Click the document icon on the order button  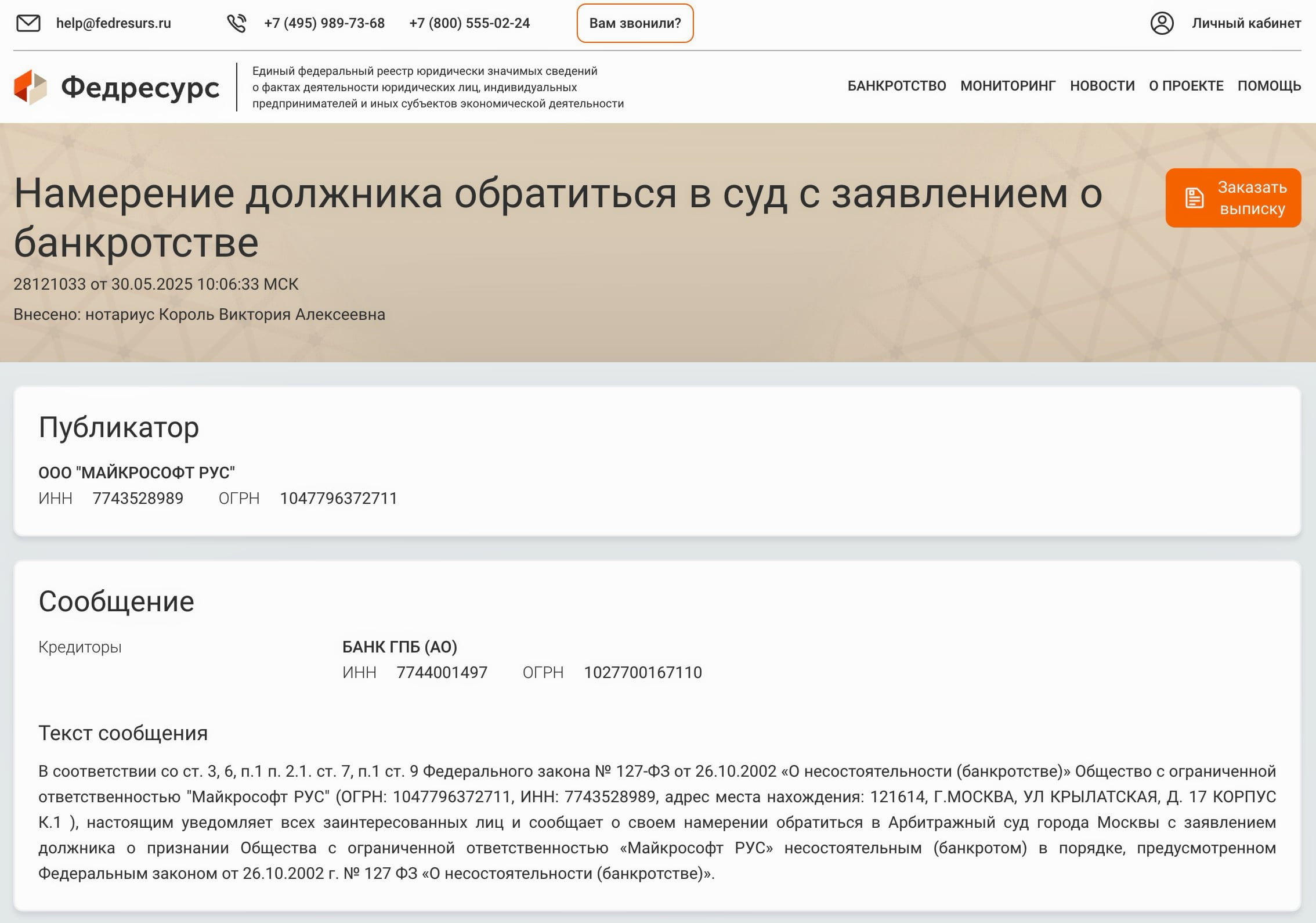(x=1194, y=198)
